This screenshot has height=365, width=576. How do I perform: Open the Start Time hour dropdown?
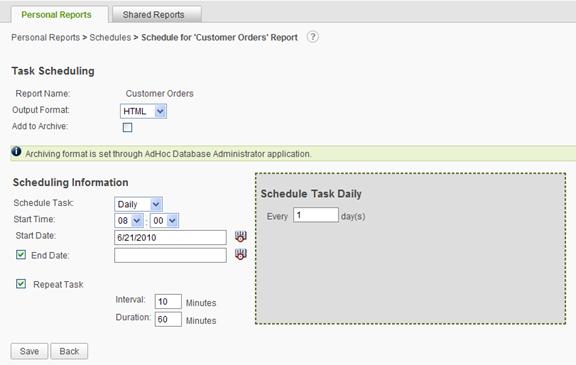pos(129,221)
